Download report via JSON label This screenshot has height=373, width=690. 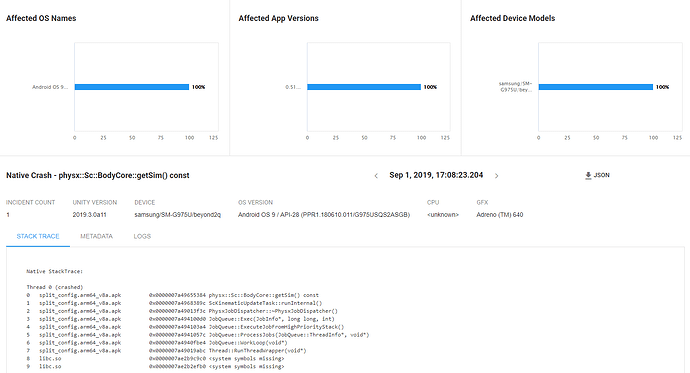[x=602, y=175]
